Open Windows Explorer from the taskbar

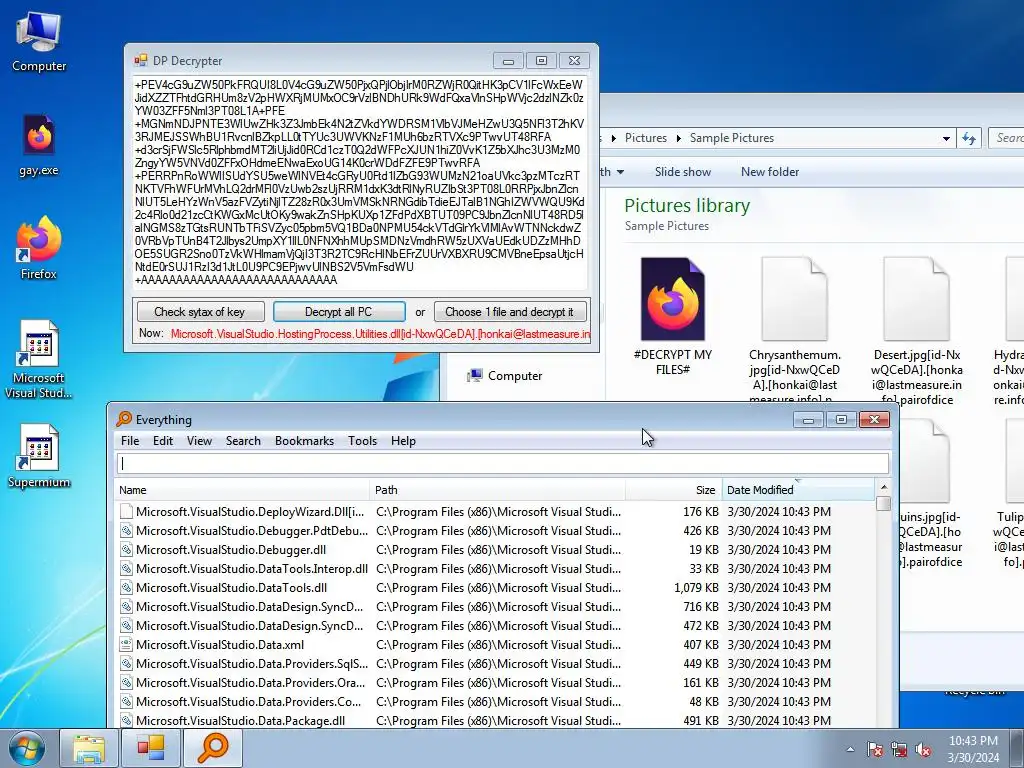pos(89,748)
